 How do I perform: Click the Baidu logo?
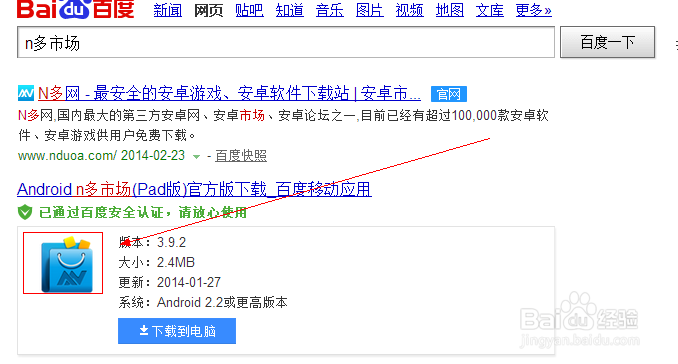point(76,9)
